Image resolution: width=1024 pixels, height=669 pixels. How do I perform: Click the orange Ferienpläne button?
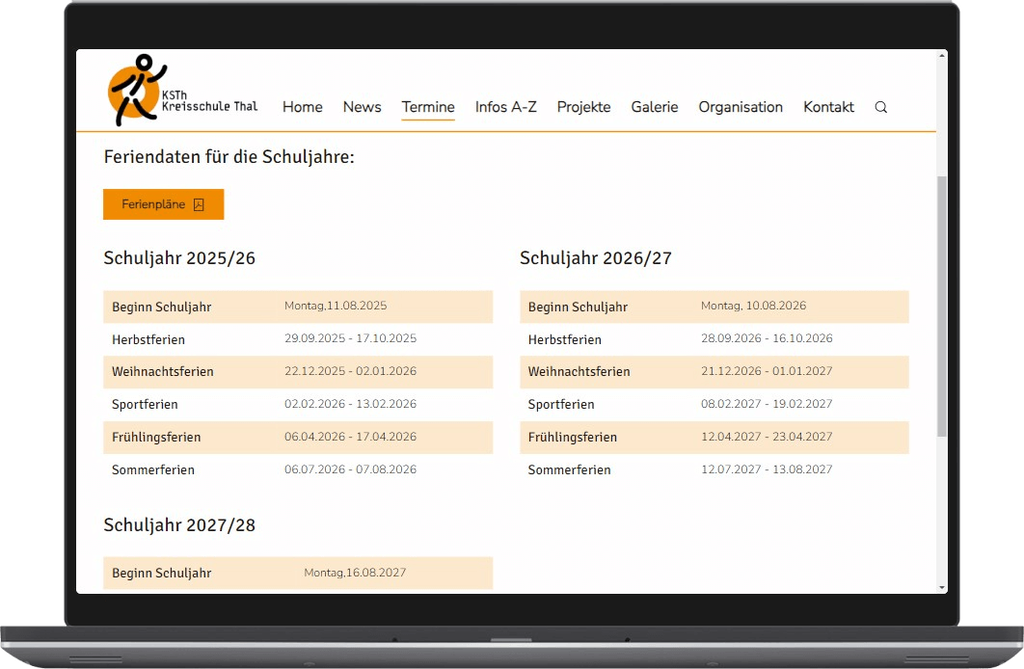click(163, 204)
